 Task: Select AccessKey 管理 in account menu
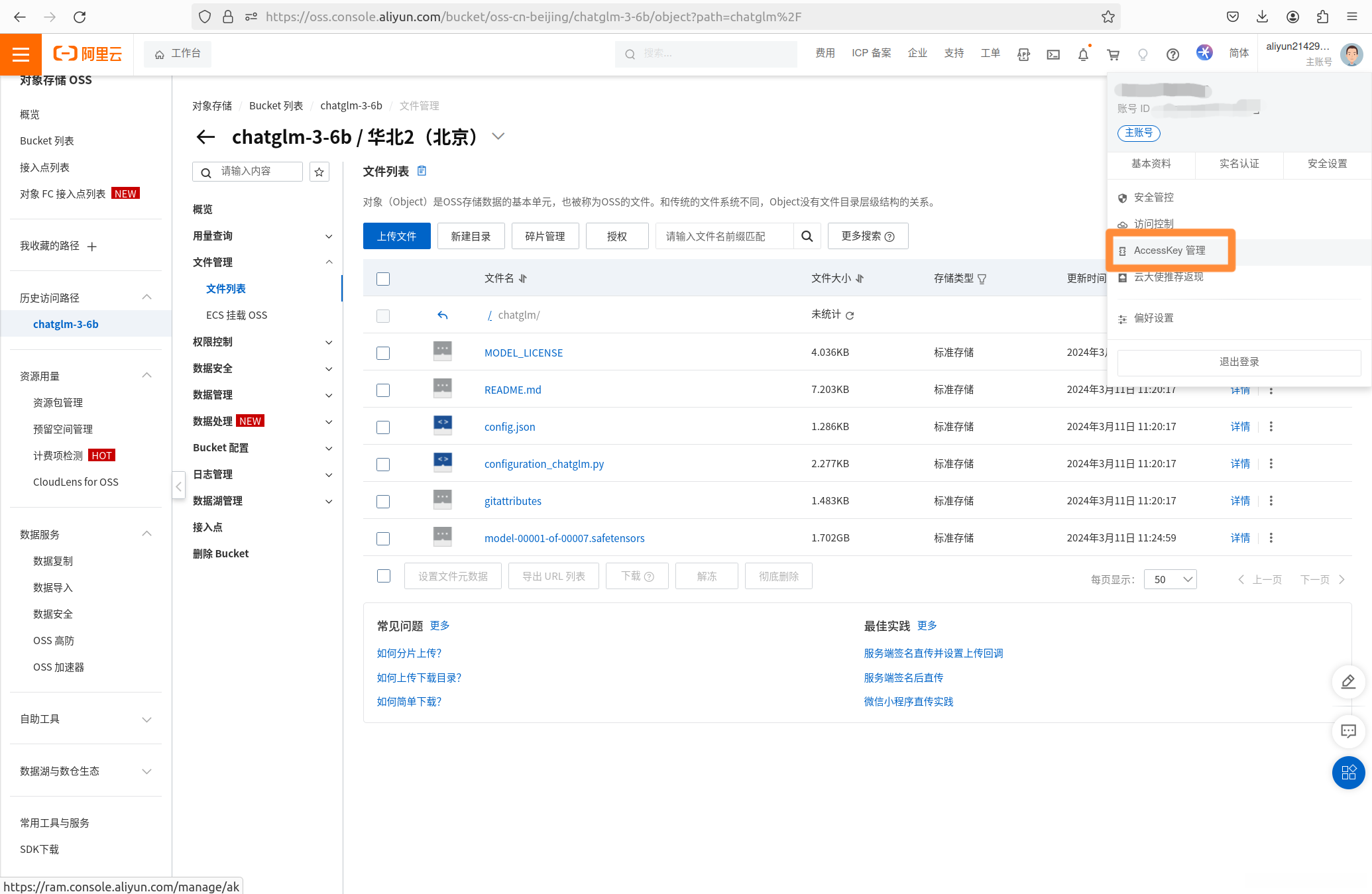pos(1169,251)
